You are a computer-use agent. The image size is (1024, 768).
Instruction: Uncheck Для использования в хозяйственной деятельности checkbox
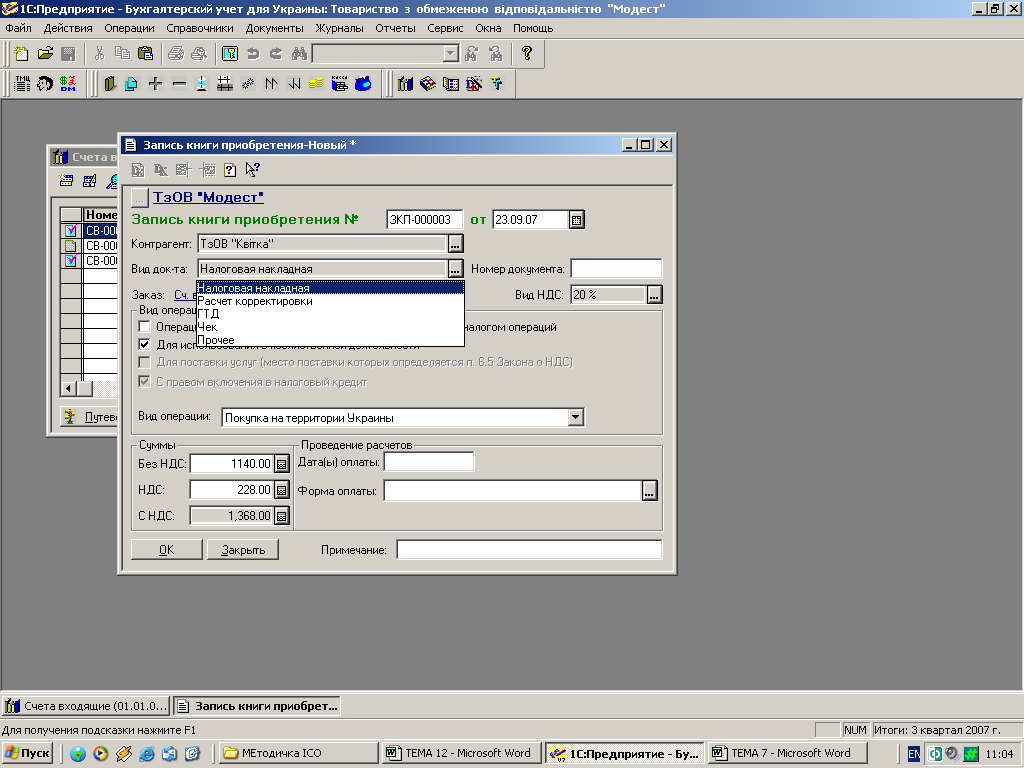[145, 344]
